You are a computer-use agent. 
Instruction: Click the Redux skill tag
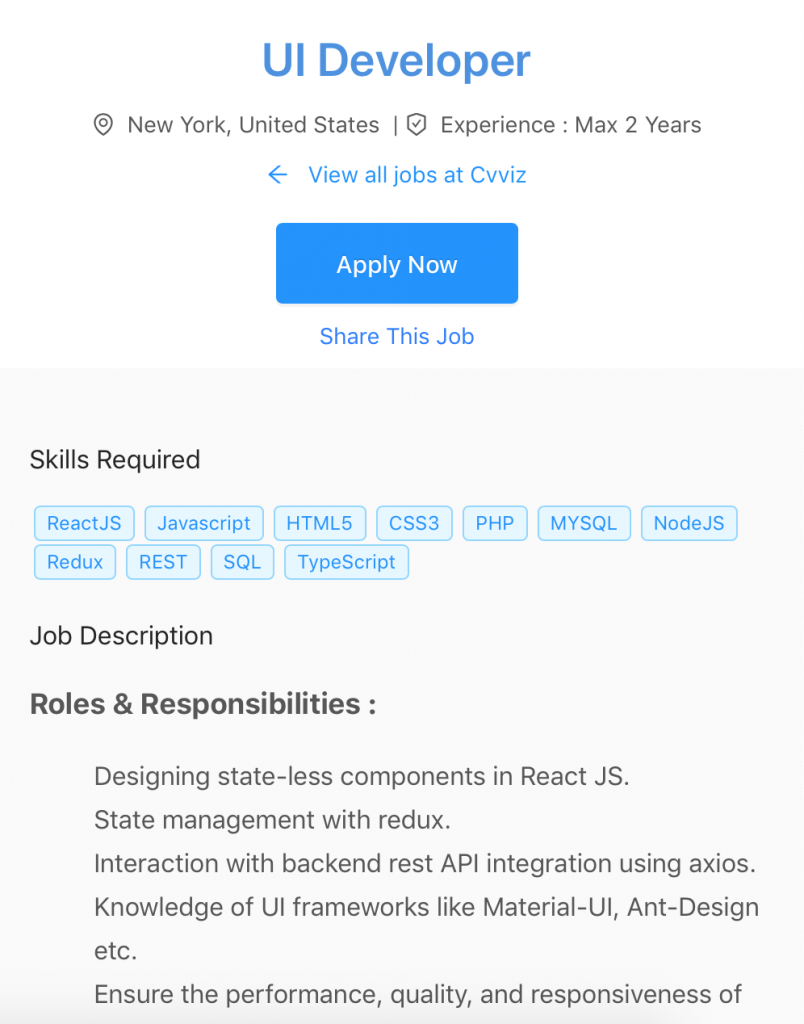coord(74,562)
